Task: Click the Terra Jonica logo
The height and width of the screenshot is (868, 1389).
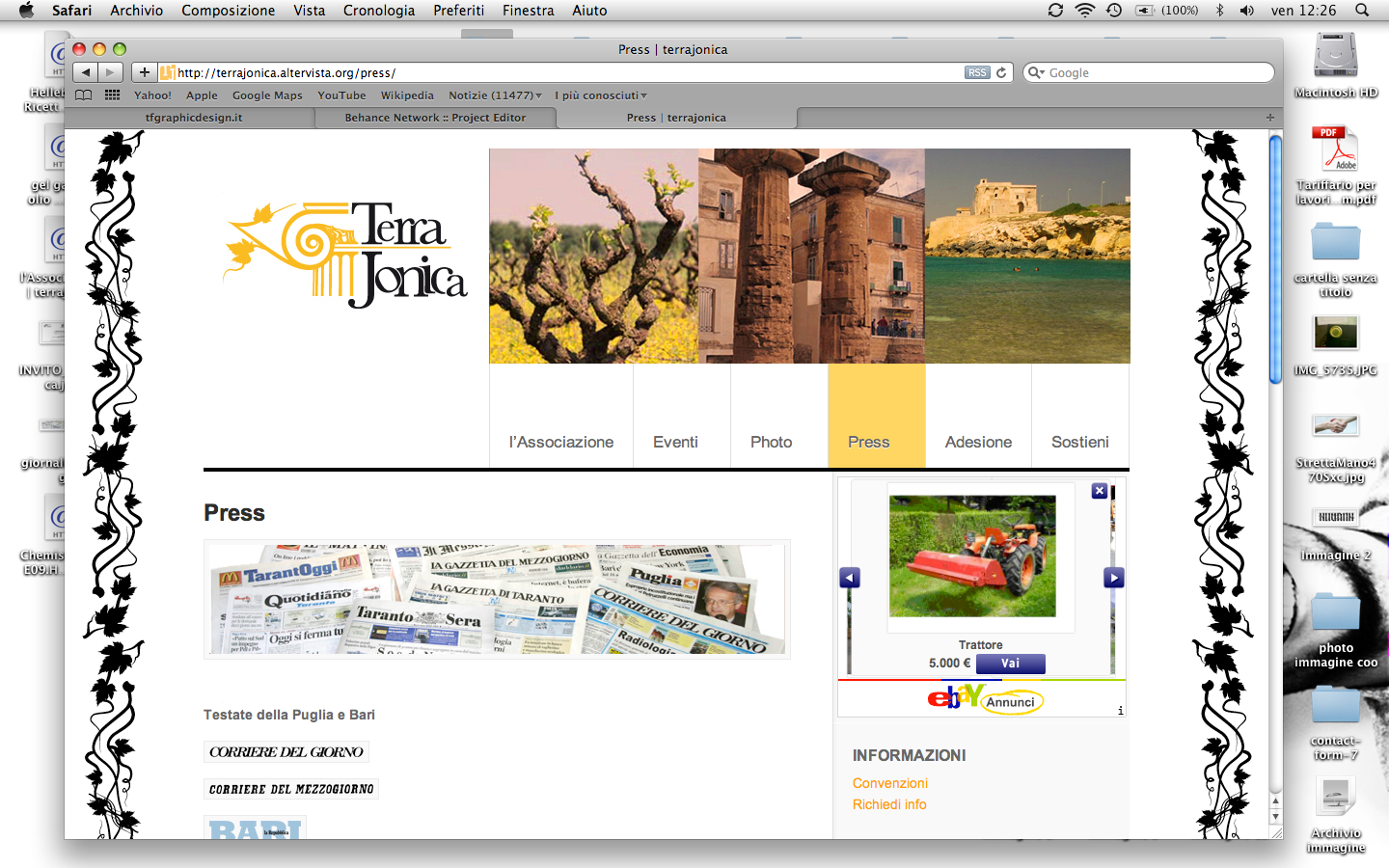Action: point(345,255)
